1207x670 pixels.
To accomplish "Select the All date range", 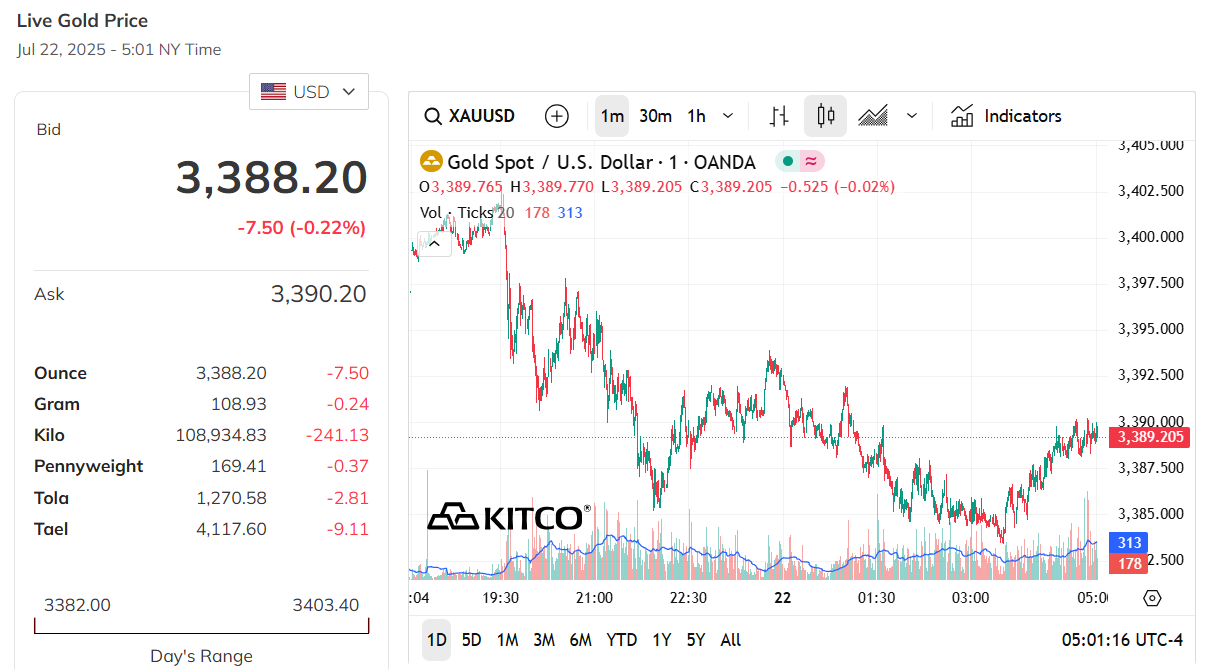I will click(731, 640).
